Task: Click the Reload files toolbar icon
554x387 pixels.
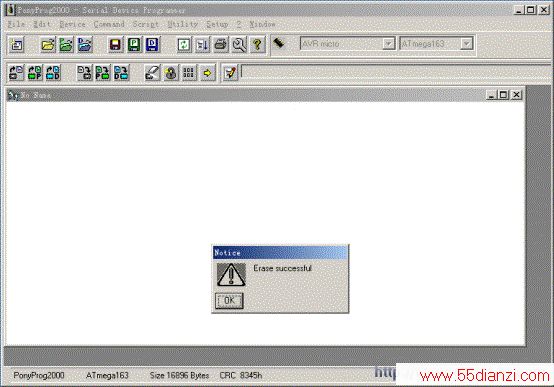Action: pyautogui.click(x=184, y=45)
